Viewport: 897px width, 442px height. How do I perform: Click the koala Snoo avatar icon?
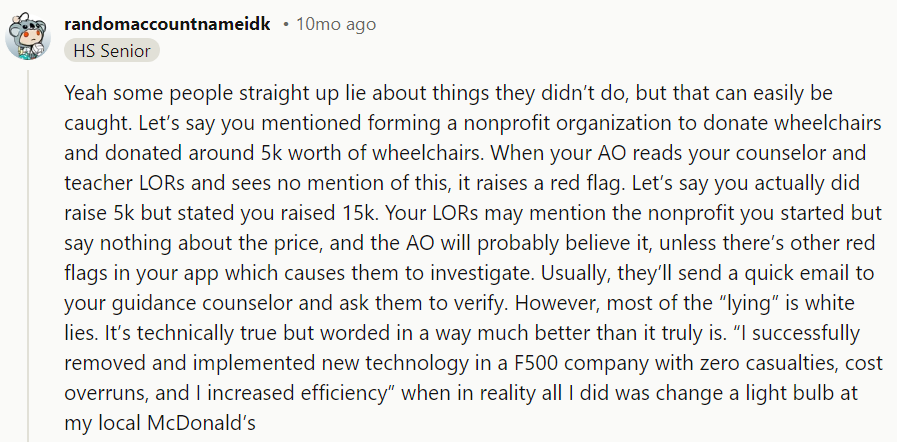tap(27, 35)
